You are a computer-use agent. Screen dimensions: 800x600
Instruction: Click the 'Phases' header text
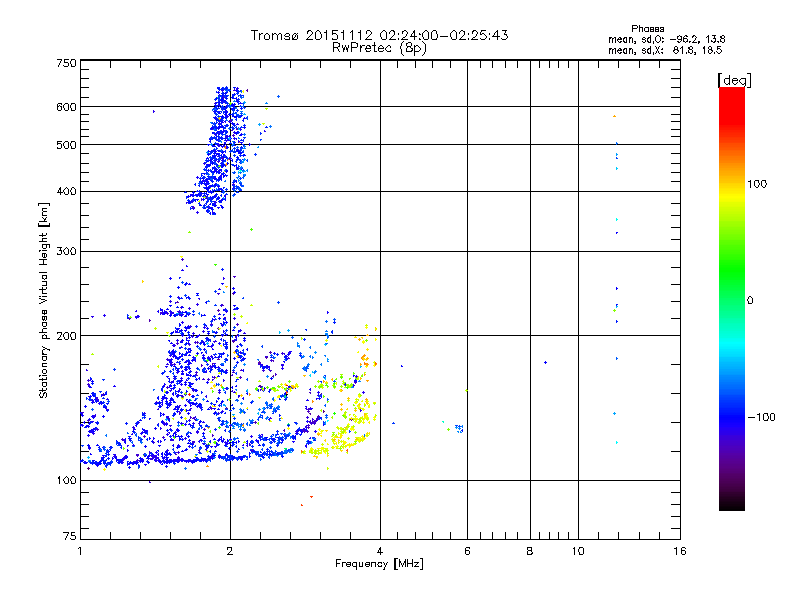pos(647,29)
